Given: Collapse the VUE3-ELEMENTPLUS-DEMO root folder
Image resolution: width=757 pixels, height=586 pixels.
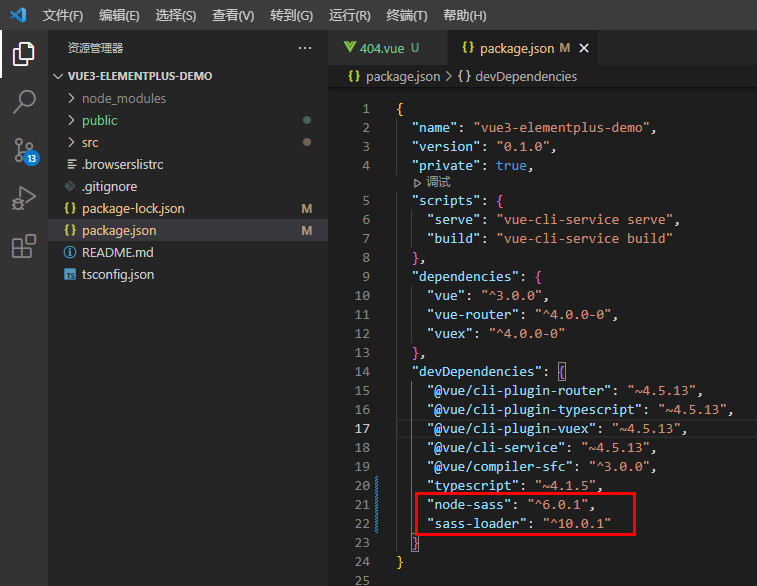Looking at the screenshot, I should [58, 76].
